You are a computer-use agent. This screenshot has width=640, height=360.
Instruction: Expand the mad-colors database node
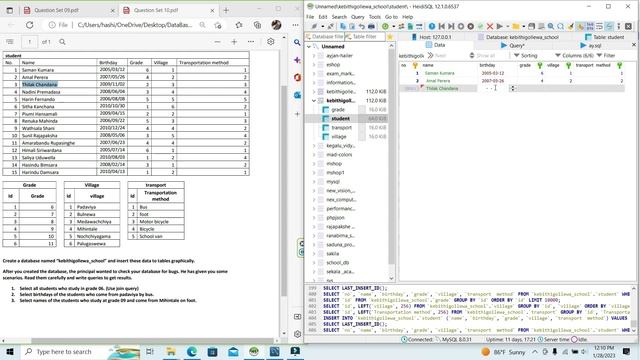tap(314, 155)
